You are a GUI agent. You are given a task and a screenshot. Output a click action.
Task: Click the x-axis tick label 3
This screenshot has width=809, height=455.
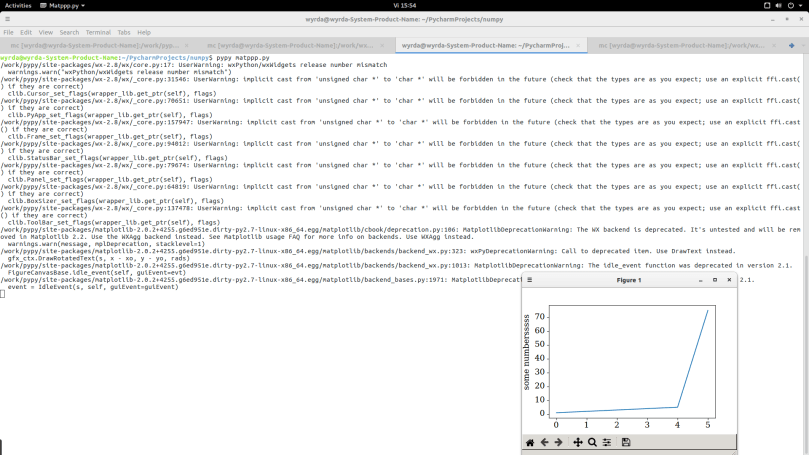coord(647,425)
